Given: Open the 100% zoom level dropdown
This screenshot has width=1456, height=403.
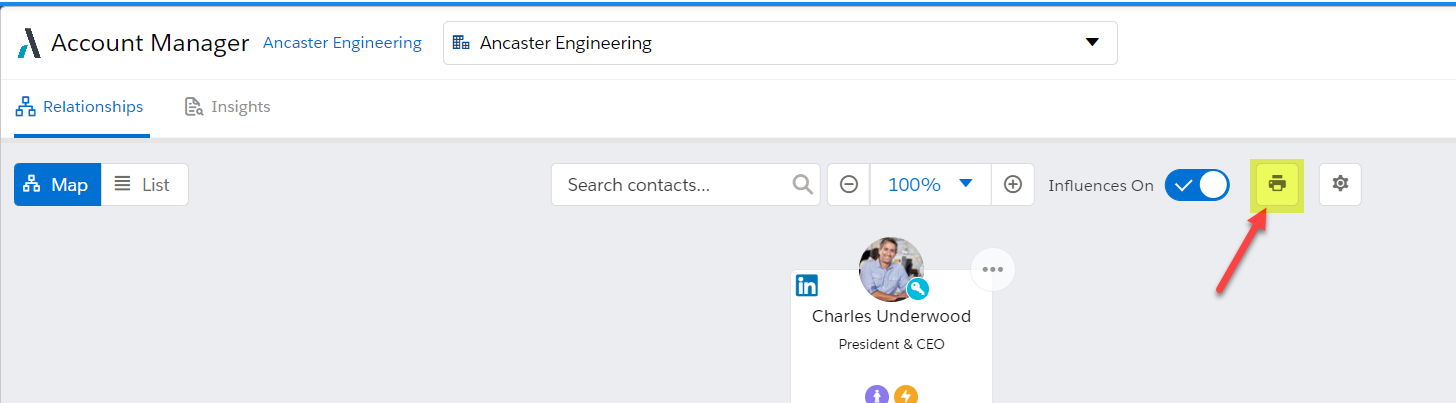Looking at the screenshot, I should click(930, 185).
